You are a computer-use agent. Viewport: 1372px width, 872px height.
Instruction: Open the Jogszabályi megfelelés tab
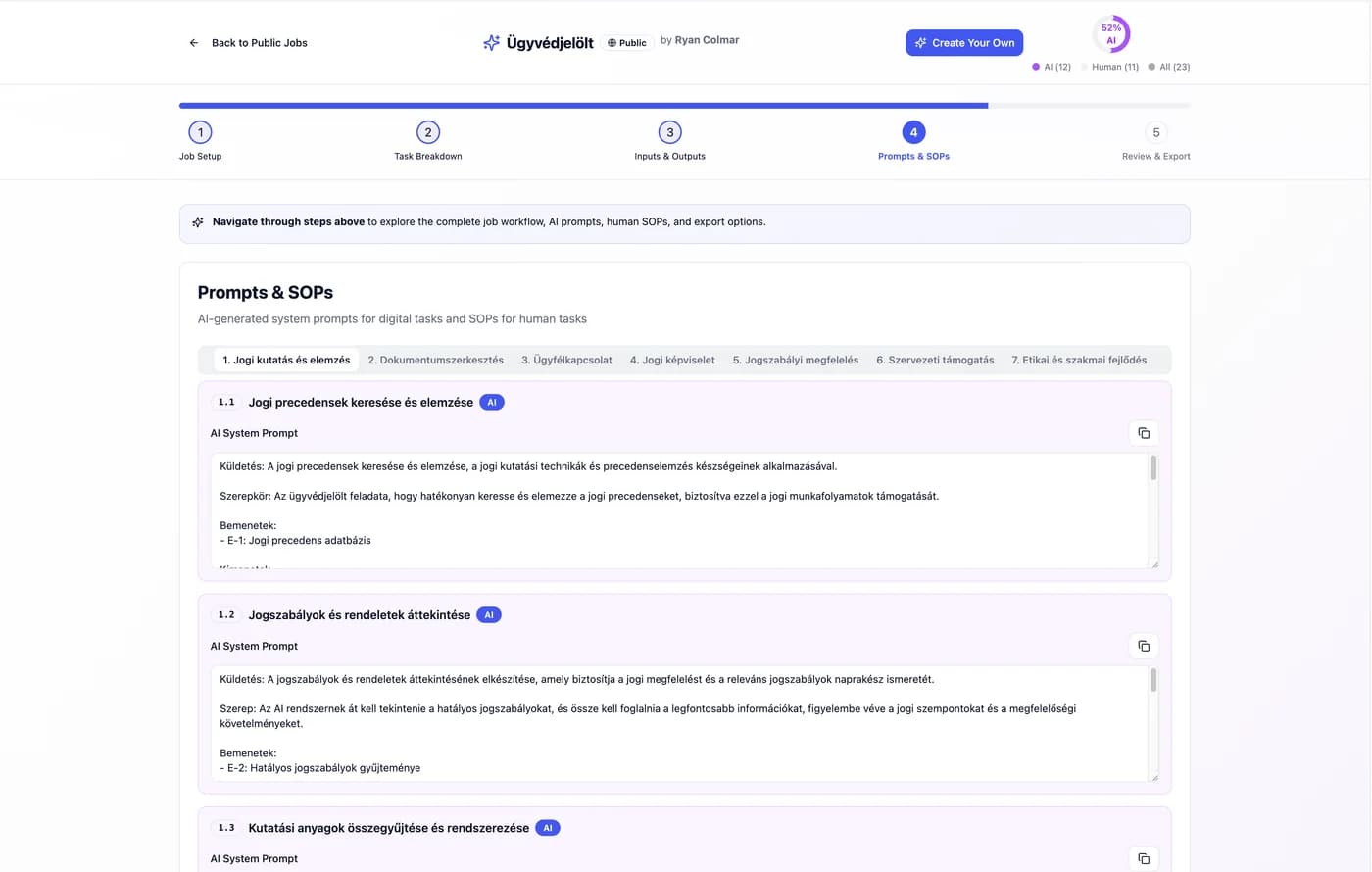(x=796, y=360)
